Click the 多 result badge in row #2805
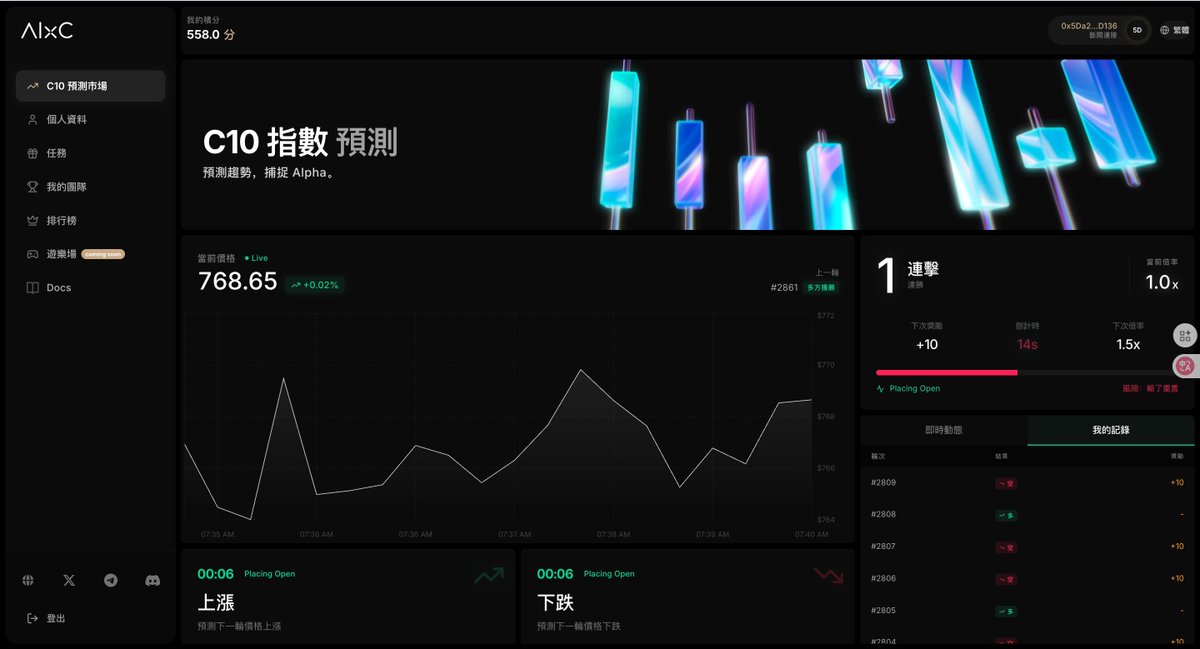This screenshot has height=649, width=1200. [1006, 611]
